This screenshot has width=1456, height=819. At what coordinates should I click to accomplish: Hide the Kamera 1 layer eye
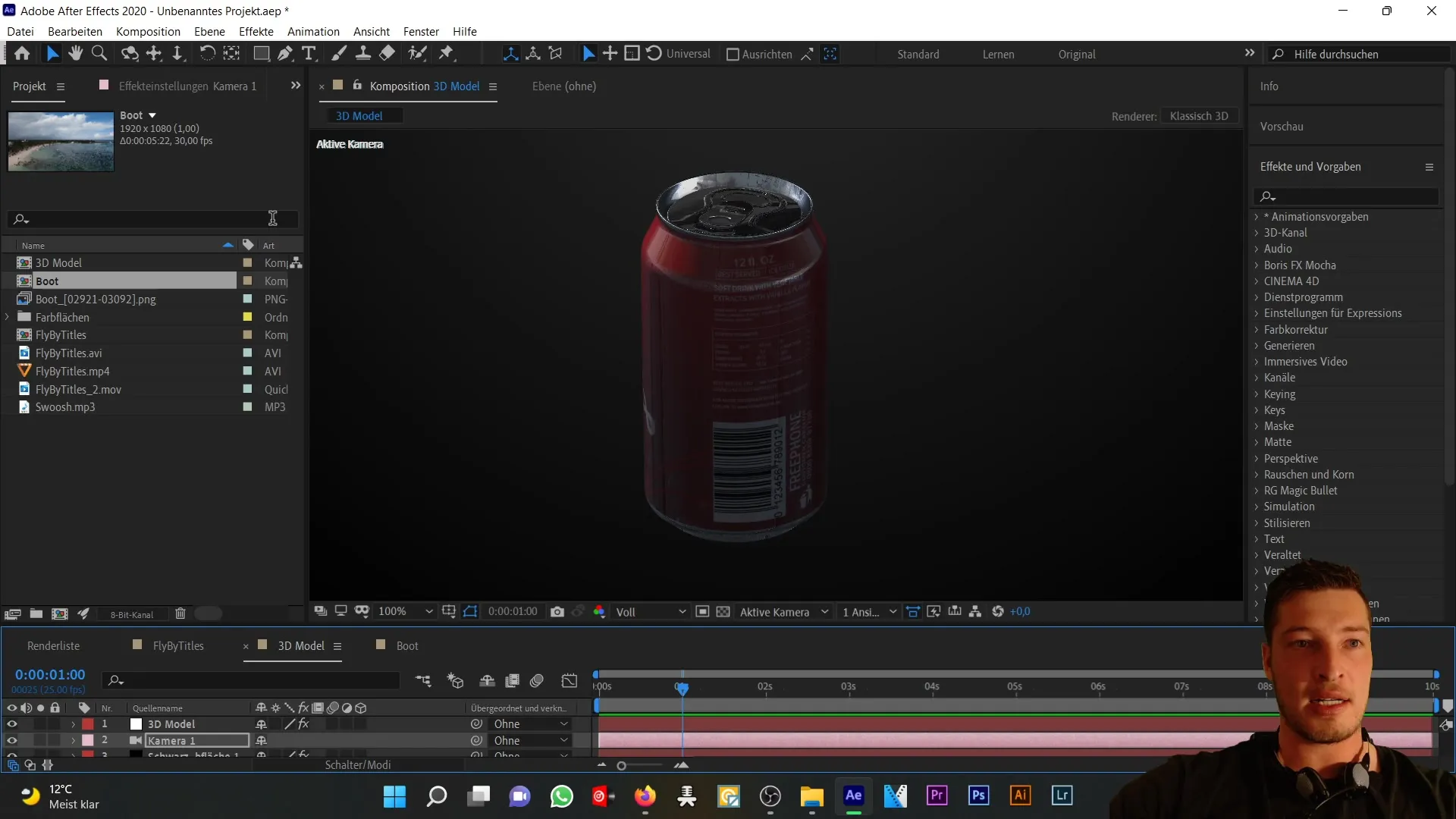(11, 741)
